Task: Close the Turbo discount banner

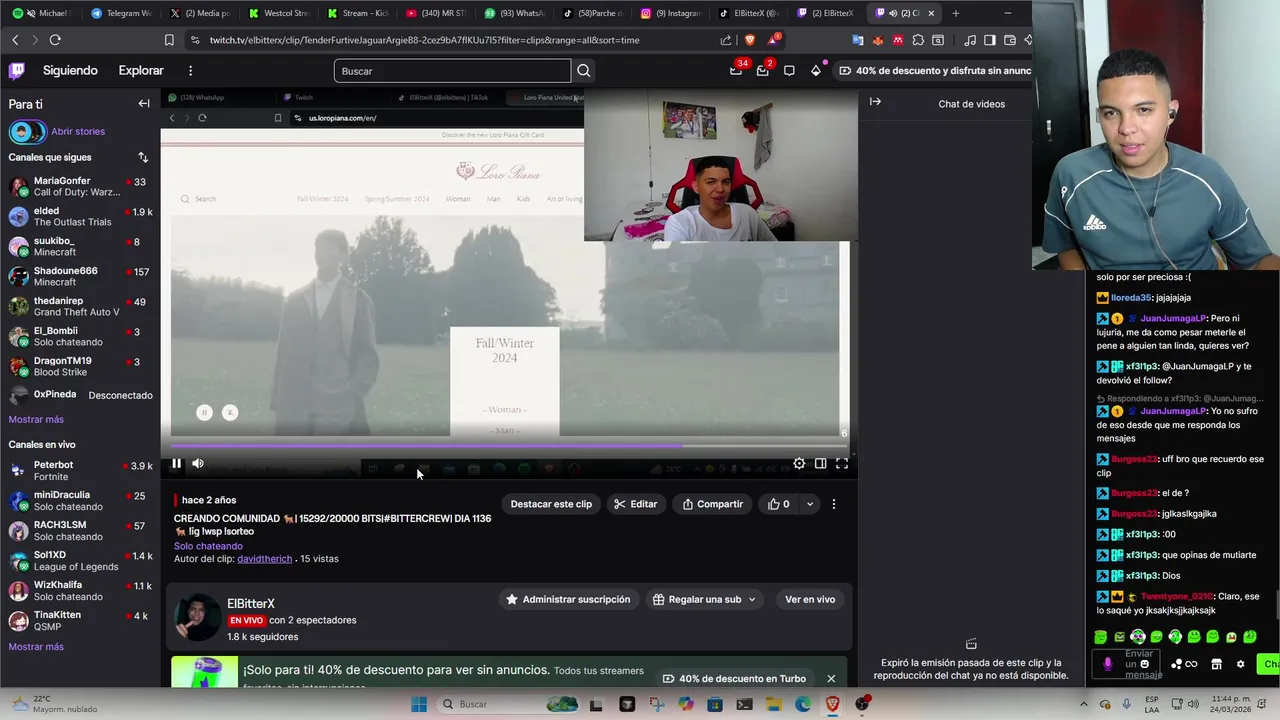Action: point(831,678)
